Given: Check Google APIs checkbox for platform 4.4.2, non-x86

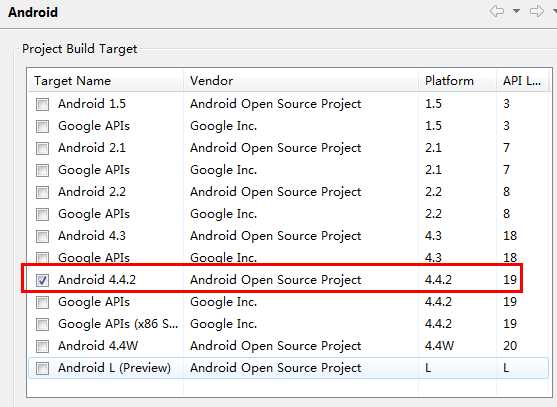Looking at the screenshot, I should 42,303.
